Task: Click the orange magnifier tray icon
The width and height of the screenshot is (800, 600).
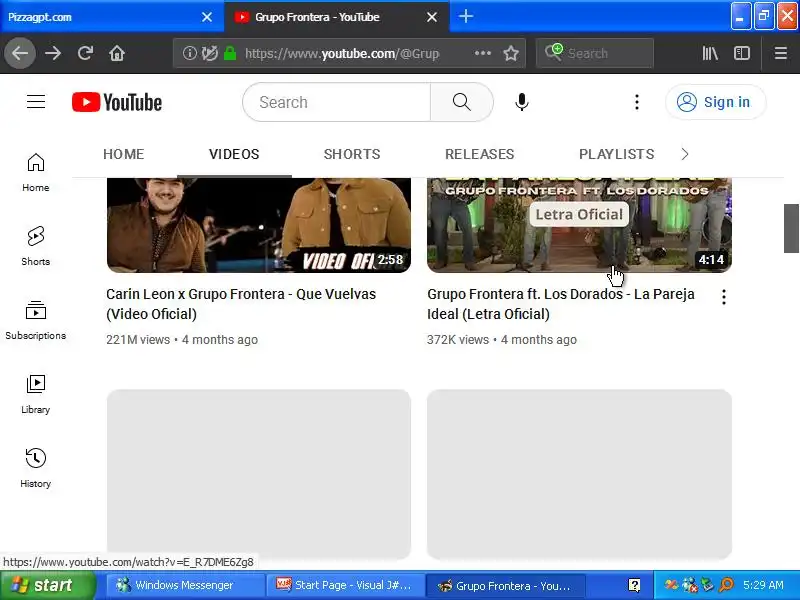Action: coord(727,585)
